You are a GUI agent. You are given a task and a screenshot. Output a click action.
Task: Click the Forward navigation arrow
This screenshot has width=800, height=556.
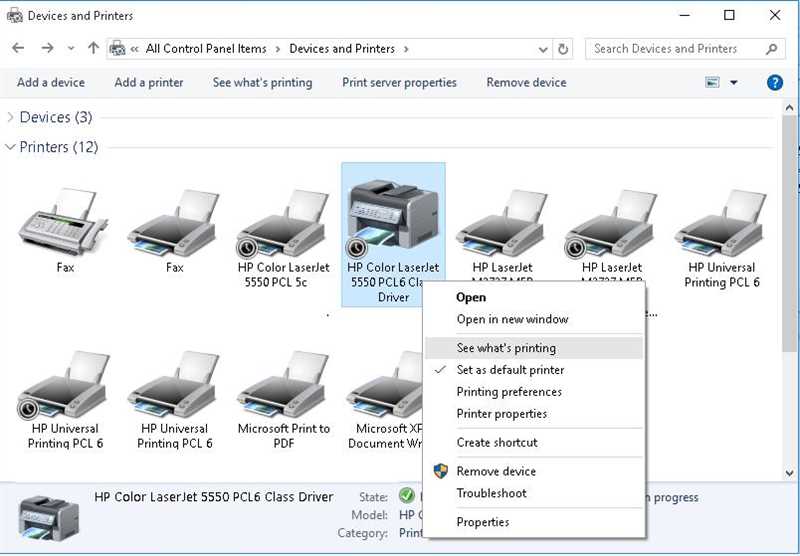47,48
